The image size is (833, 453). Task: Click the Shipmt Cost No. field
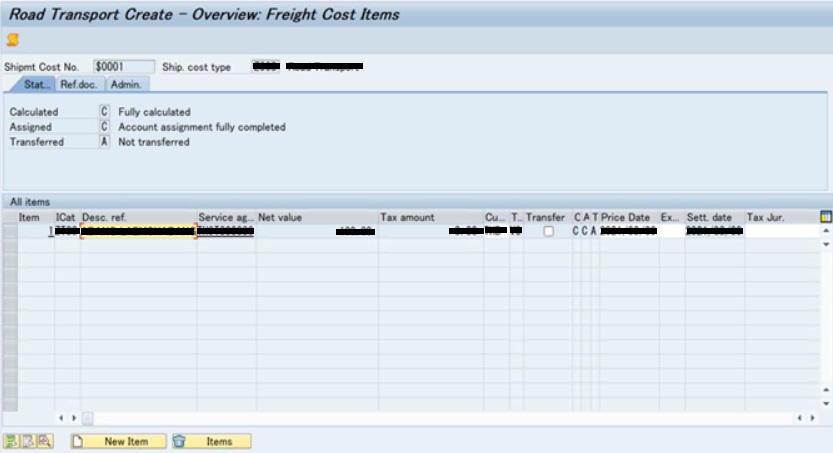pos(124,67)
